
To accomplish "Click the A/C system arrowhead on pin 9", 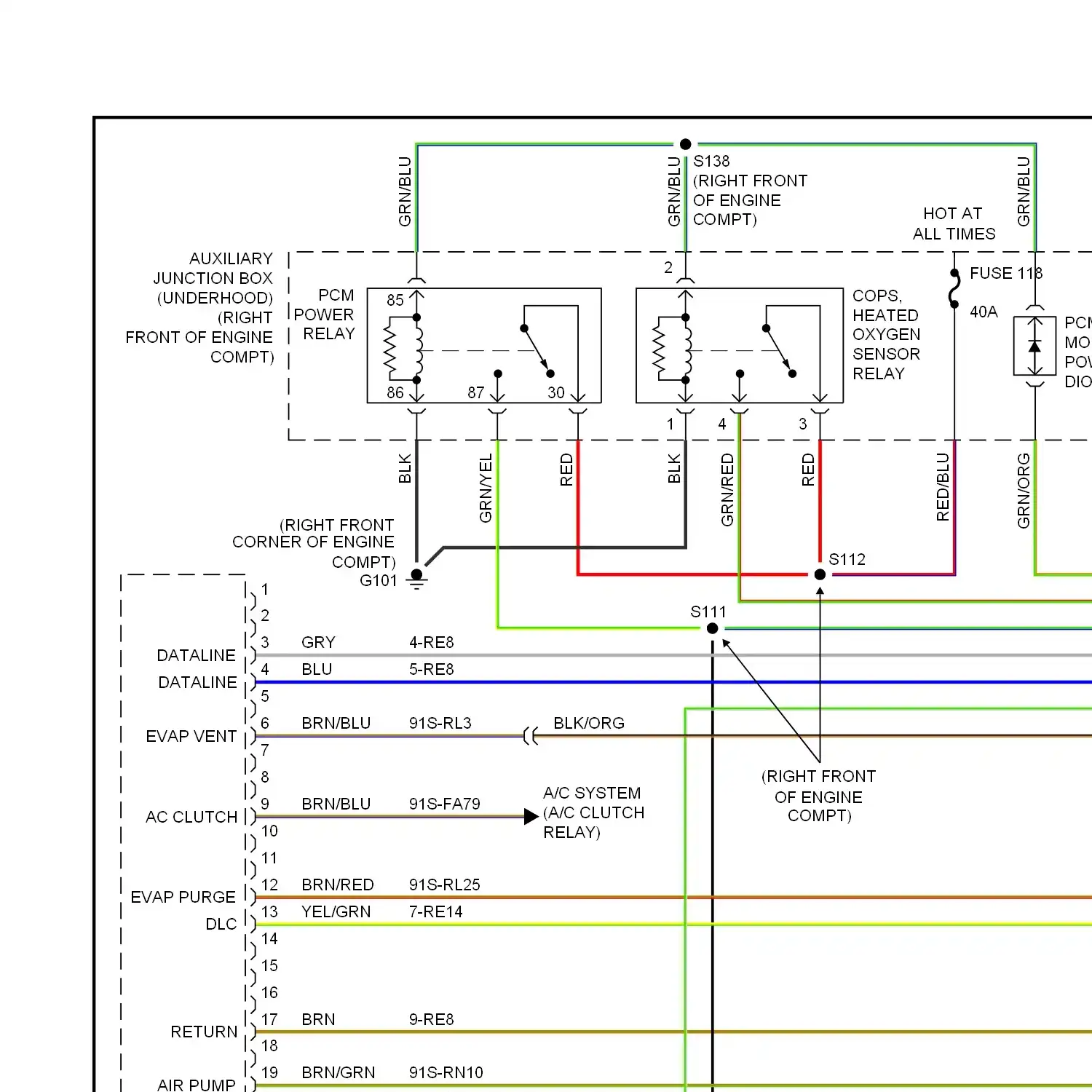I will [x=531, y=817].
